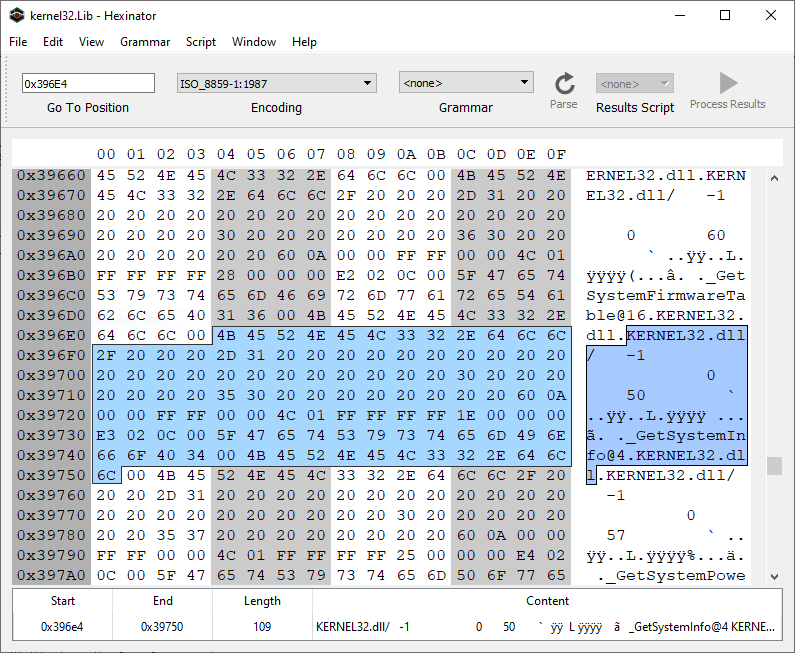Click Length value 109
The height and width of the screenshot is (653, 795).
click(x=262, y=627)
